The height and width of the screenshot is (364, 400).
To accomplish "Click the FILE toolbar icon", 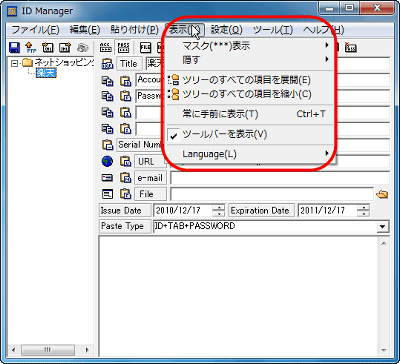I will (145, 48).
